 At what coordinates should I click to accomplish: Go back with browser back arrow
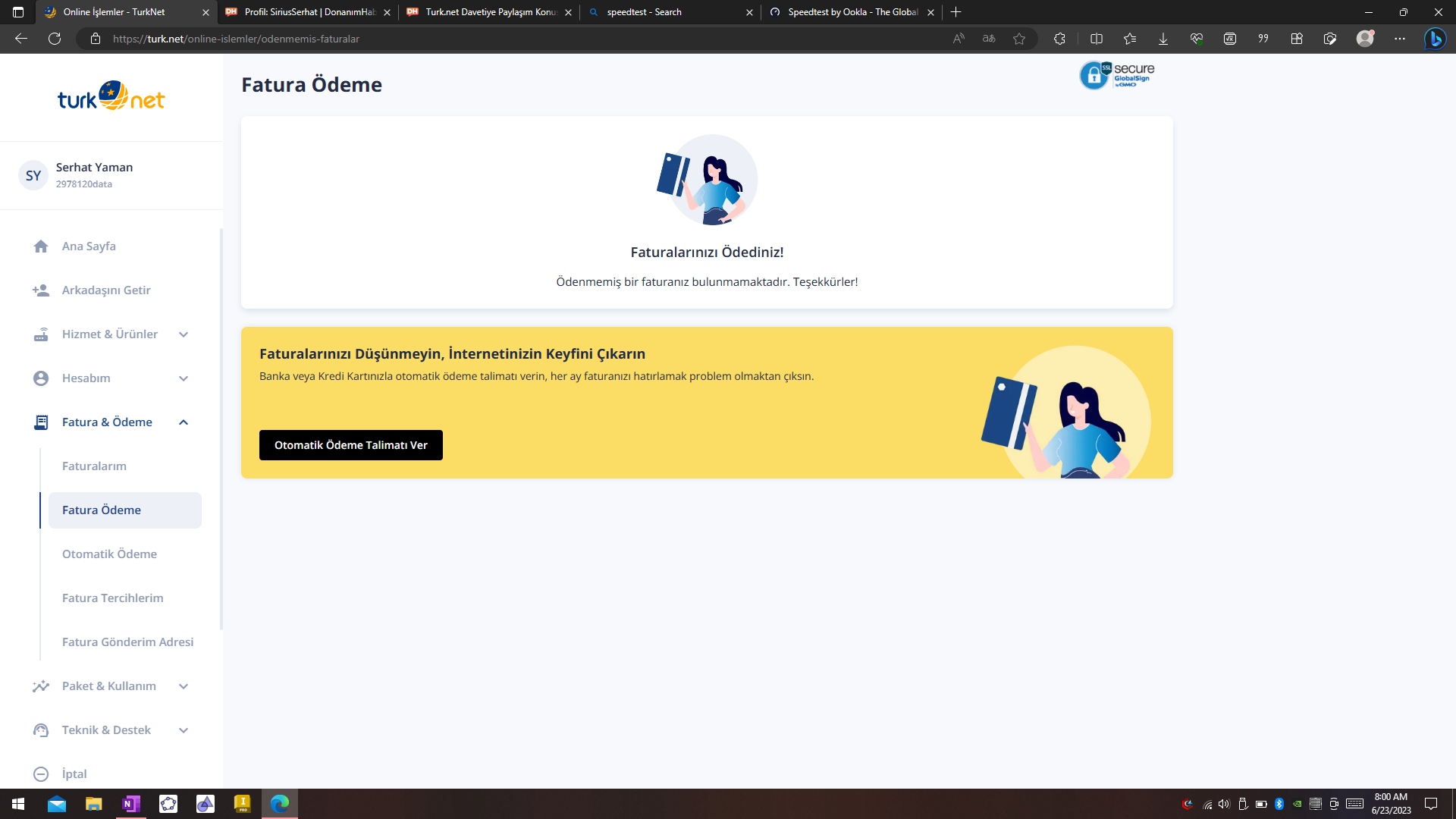pos(21,39)
